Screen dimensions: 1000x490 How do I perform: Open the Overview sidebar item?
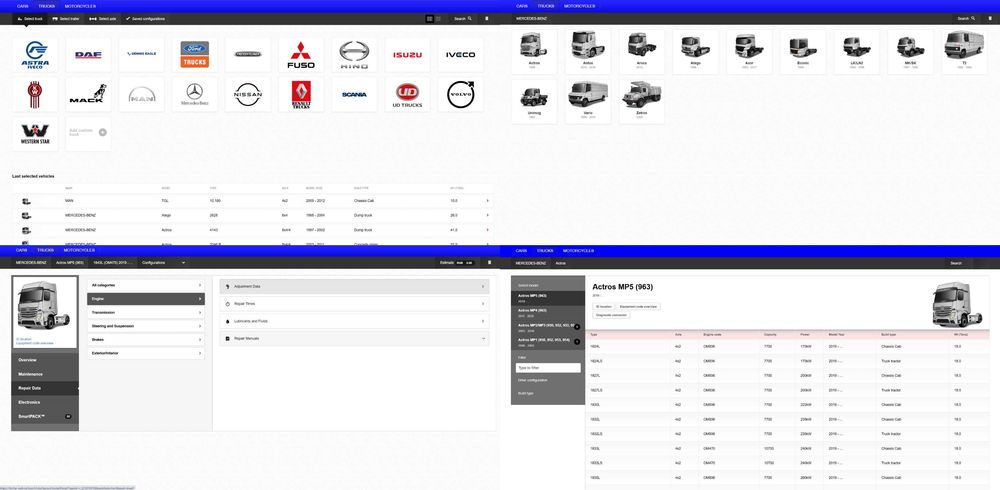pyautogui.click(x=45, y=360)
